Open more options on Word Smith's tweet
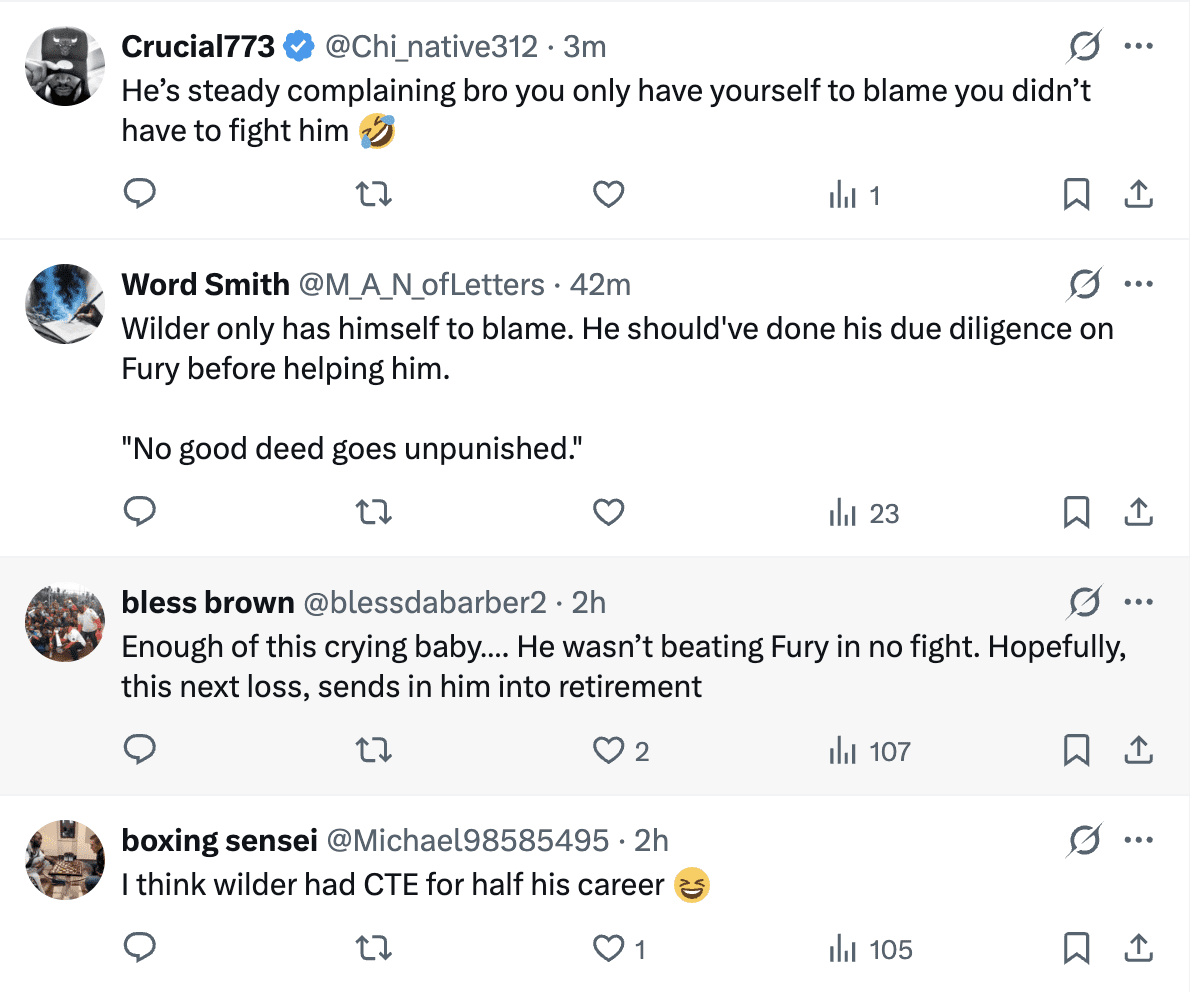Screen dimensions: 1190x992 [x=1138, y=284]
